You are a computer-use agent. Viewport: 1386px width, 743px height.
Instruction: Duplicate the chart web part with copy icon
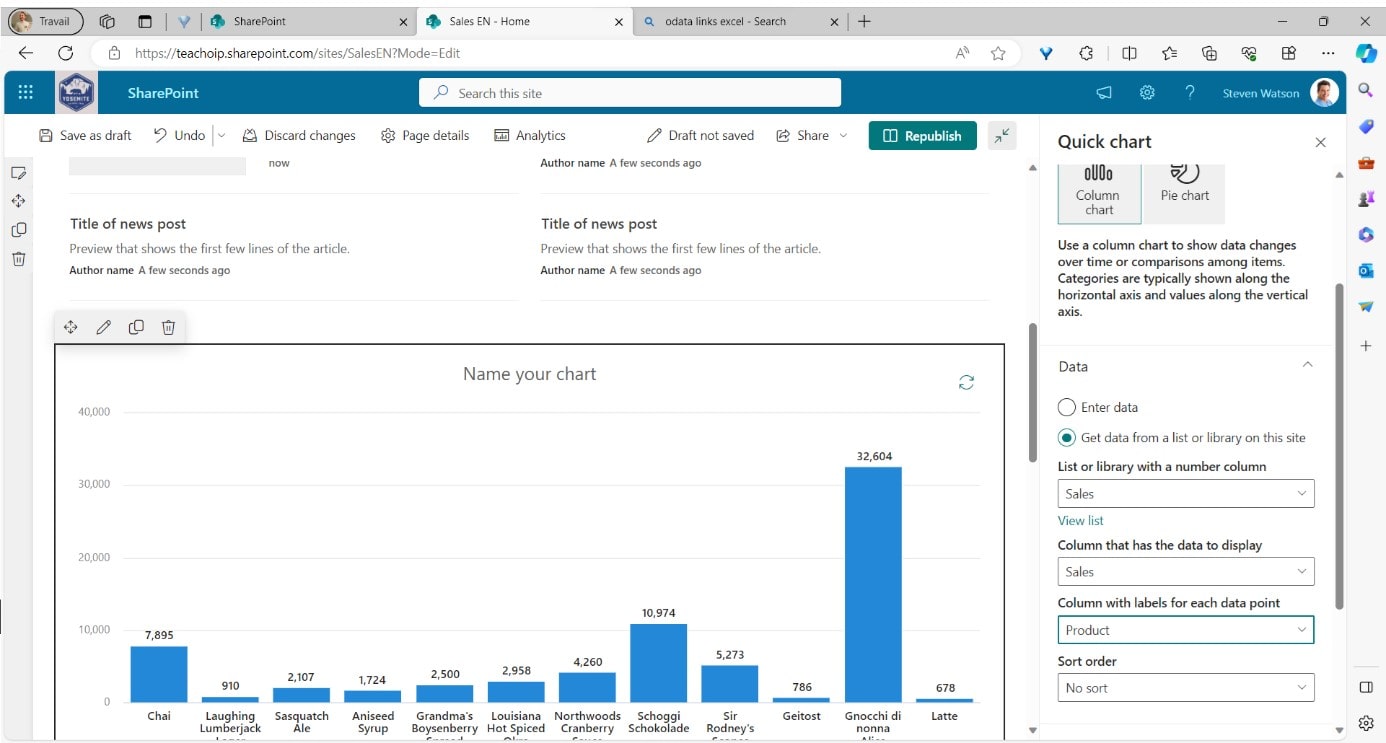point(136,327)
